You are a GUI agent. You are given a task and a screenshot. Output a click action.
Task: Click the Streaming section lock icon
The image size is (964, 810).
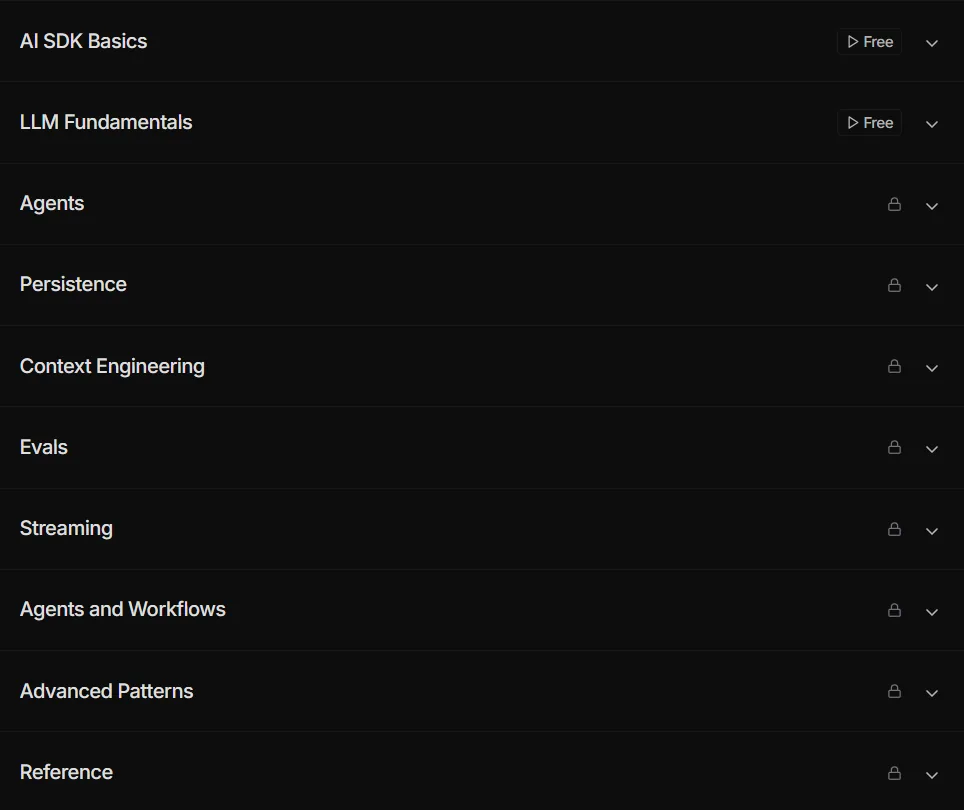(x=895, y=529)
